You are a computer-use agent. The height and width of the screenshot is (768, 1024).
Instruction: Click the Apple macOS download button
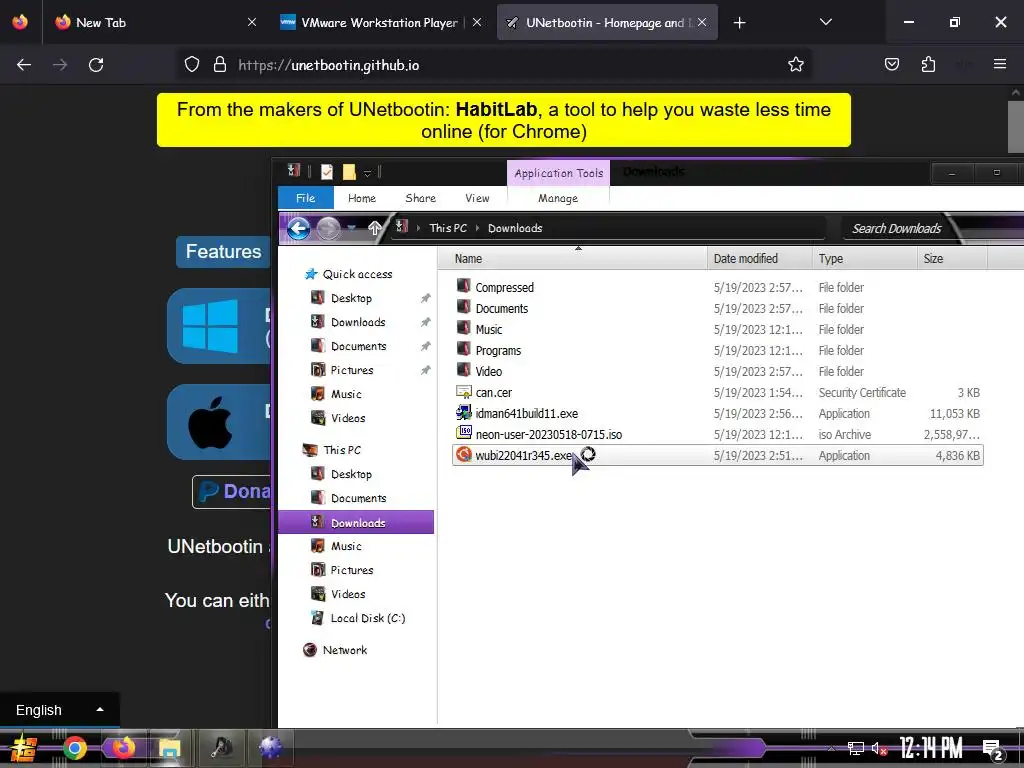point(219,422)
